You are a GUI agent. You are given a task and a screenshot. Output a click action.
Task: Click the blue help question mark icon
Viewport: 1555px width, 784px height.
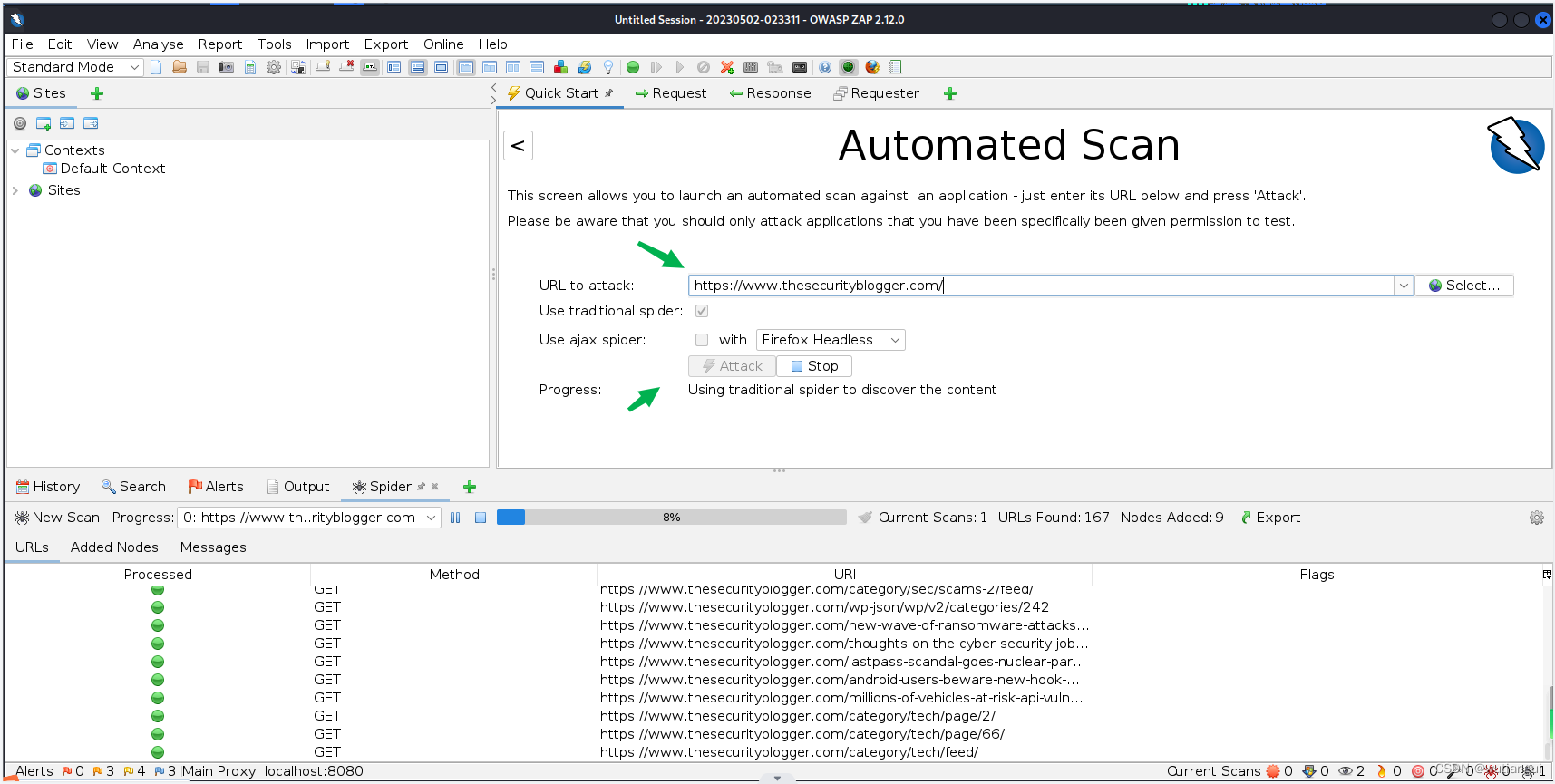825,67
